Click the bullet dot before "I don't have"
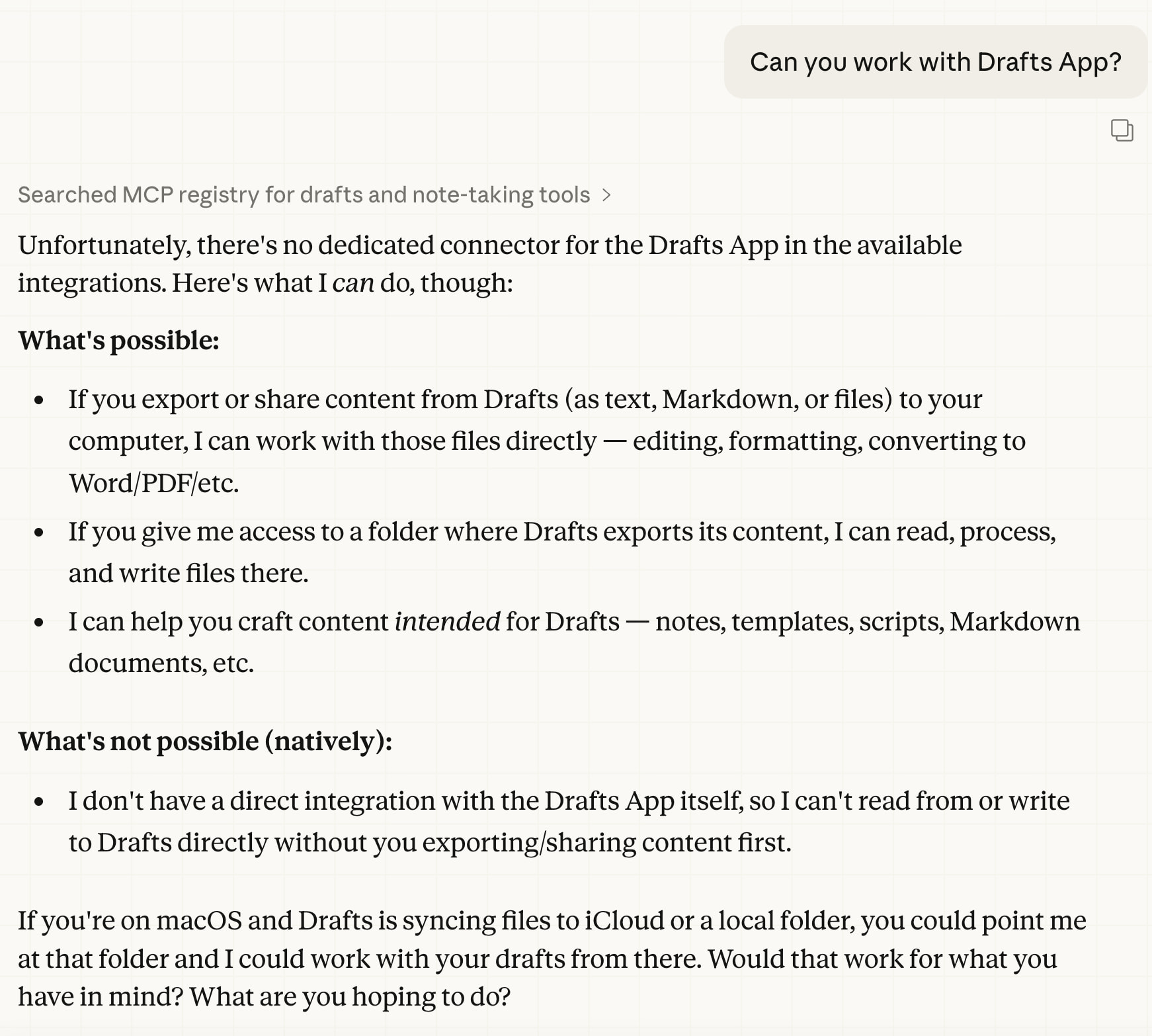This screenshot has height=1036, width=1152. coord(39,802)
